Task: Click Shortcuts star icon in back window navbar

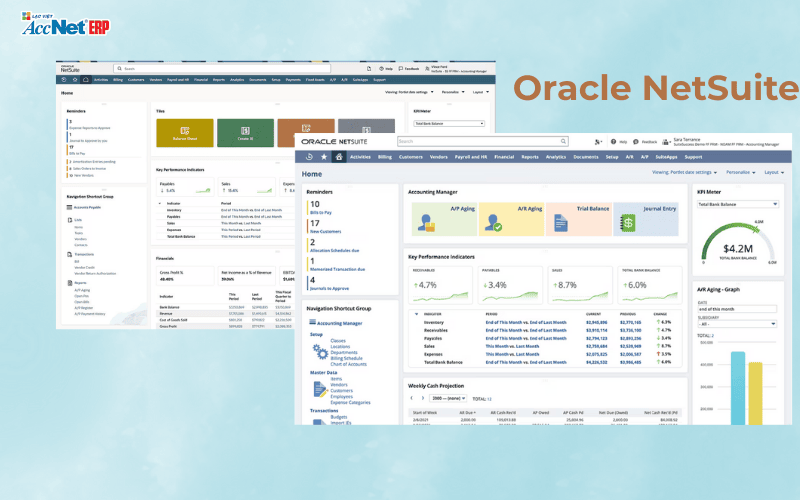Action: (x=75, y=80)
